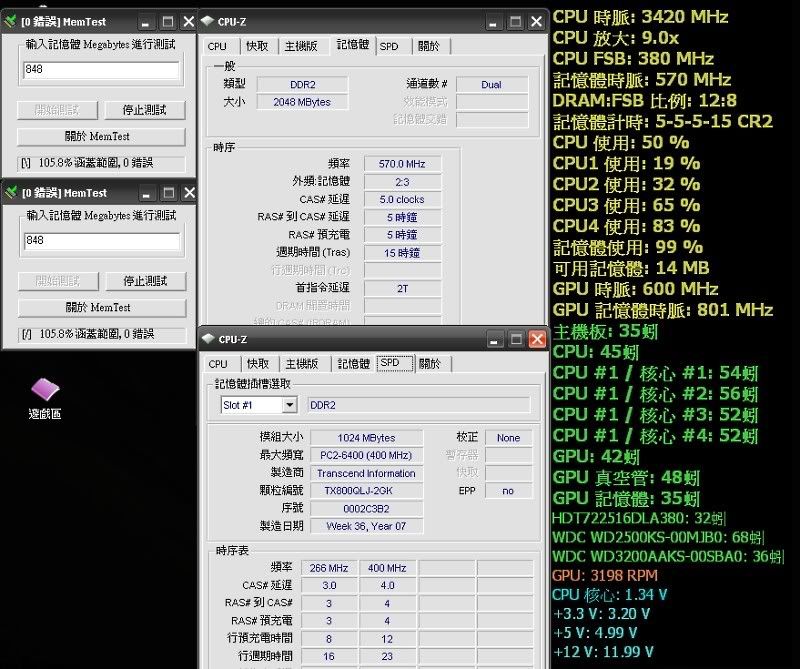Open 快取 tab in lower CPU-Z
The image size is (800, 669).
[x=258, y=364]
